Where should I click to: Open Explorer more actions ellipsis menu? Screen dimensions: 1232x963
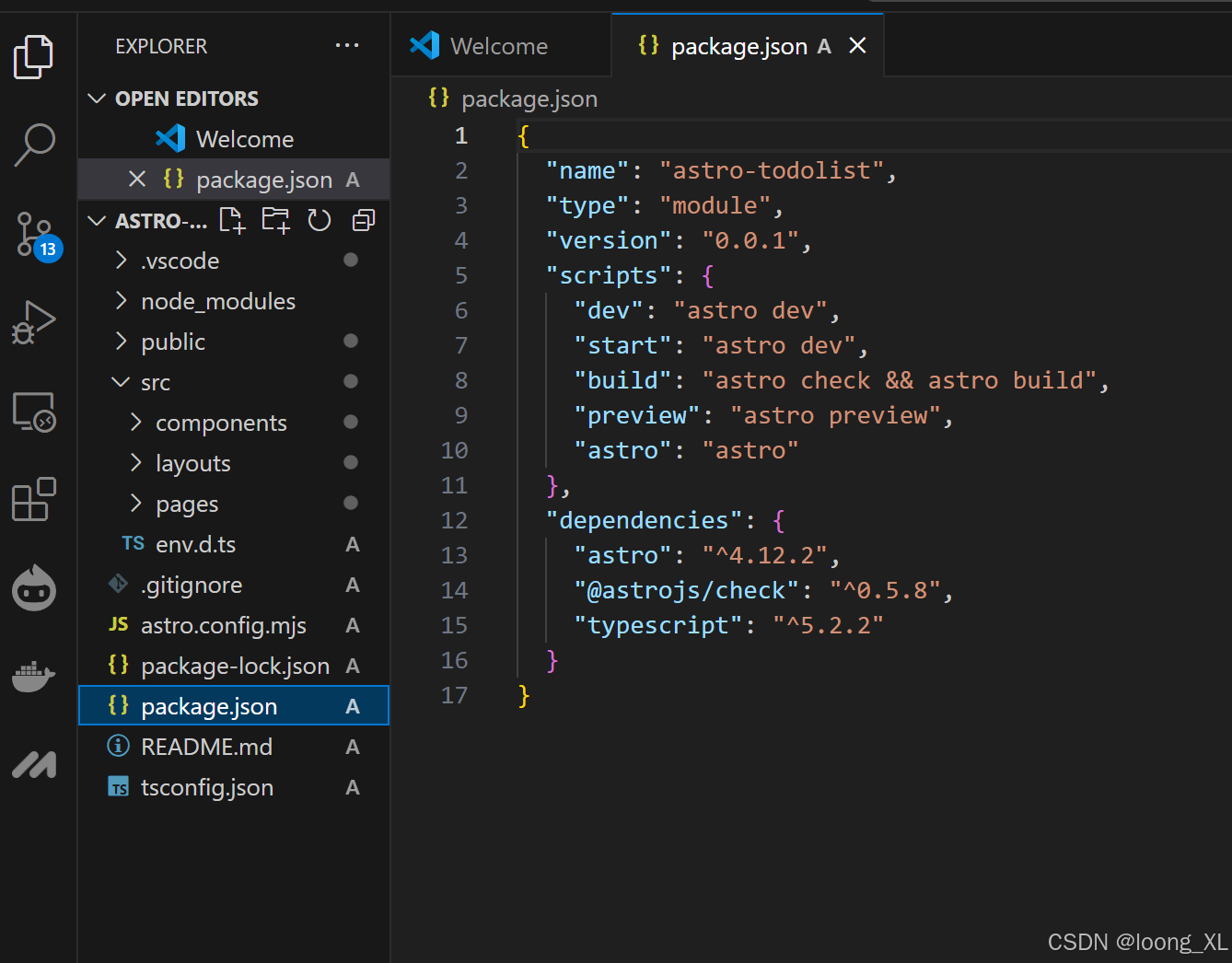click(x=347, y=45)
